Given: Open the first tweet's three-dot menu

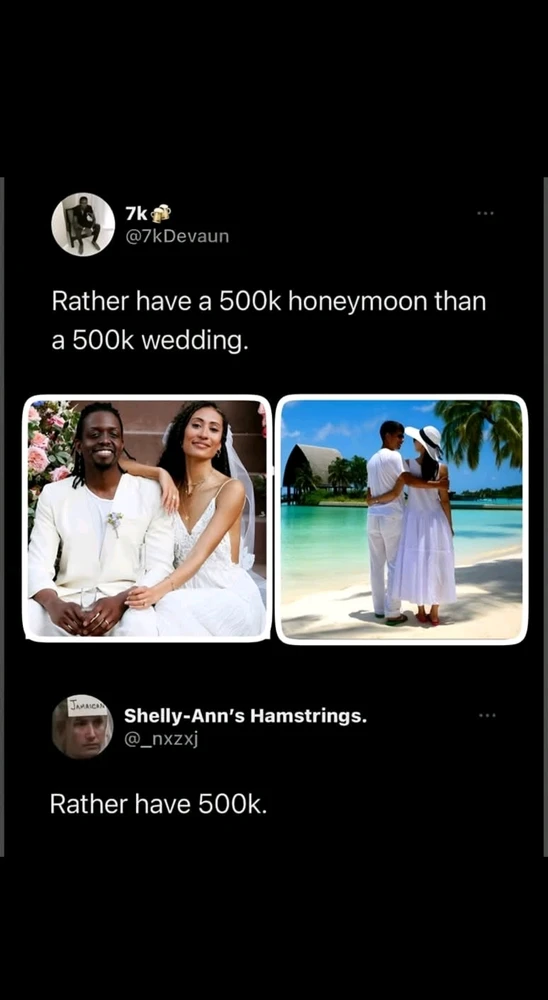Looking at the screenshot, I should pyautogui.click(x=486, y=213).
